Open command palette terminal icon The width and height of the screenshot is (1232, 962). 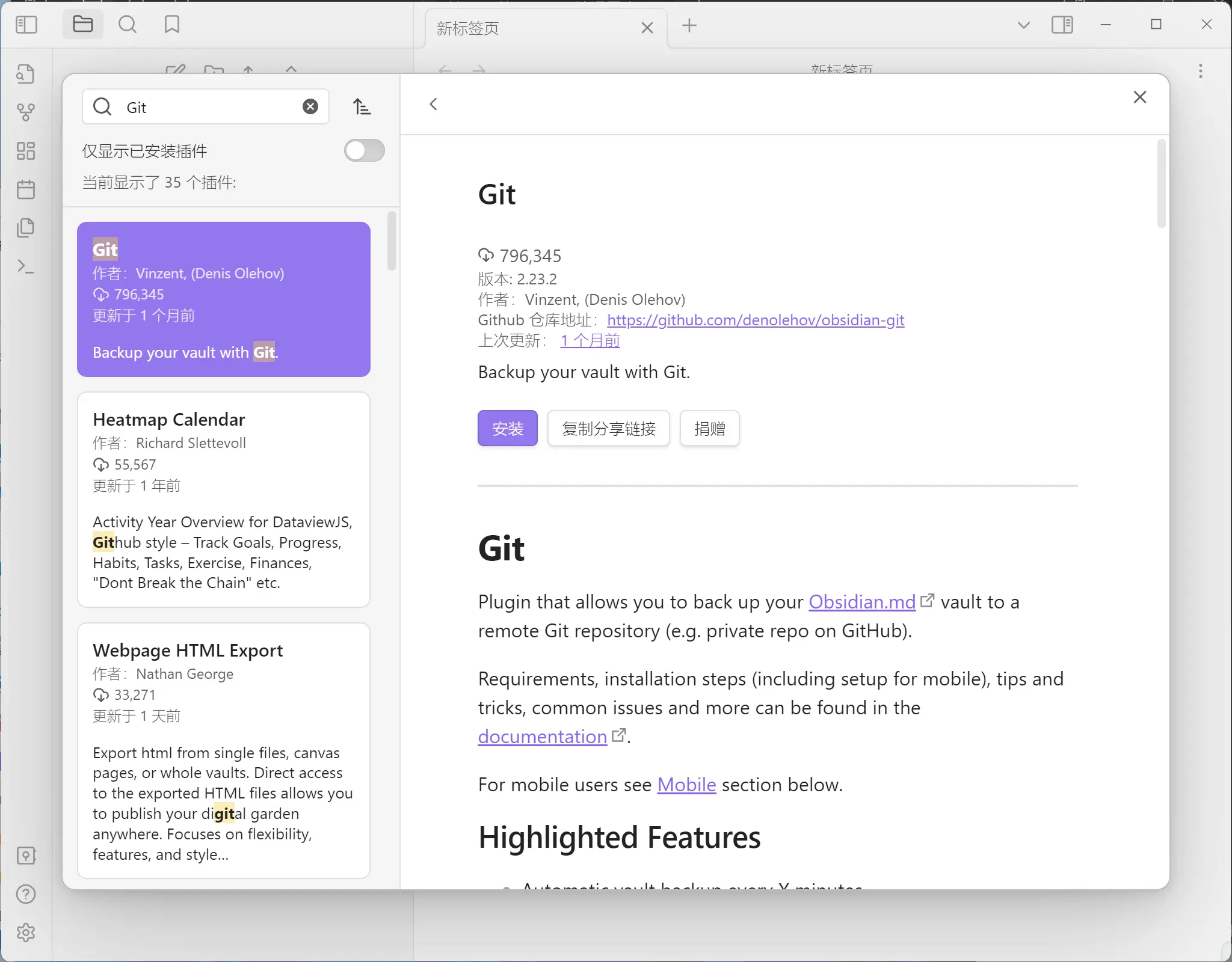pyautogui.click(x=25, y=266)
